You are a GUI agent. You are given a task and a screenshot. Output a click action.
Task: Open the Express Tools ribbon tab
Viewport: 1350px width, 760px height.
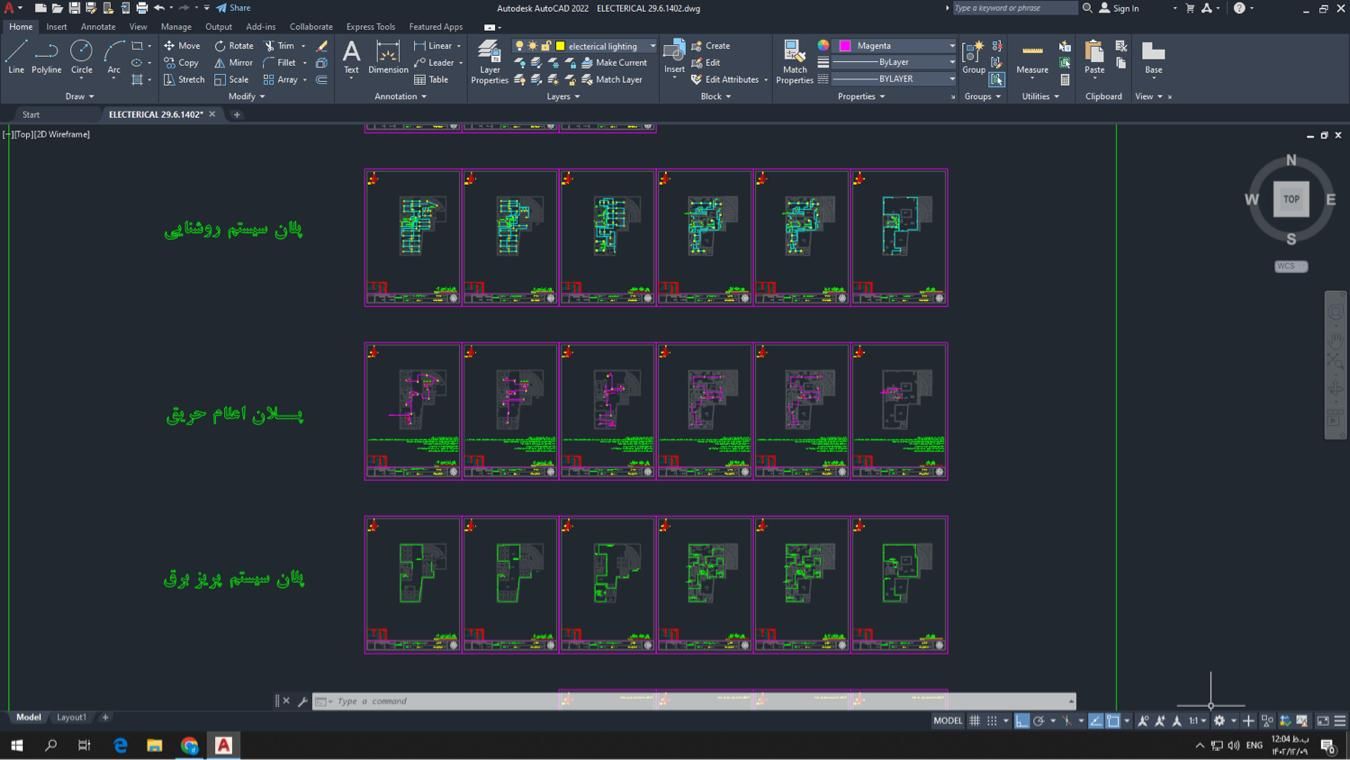tap(370, 27)
